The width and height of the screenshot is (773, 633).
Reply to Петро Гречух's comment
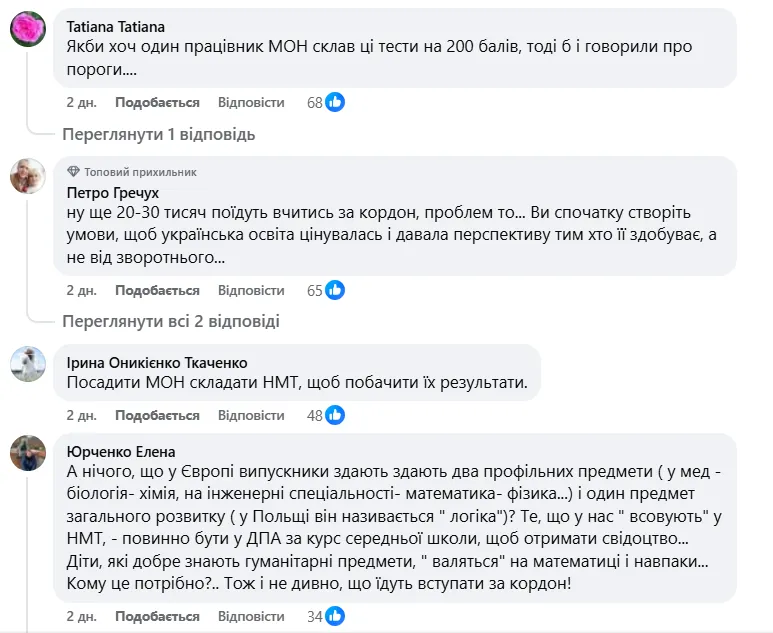click(x=251, y=290)
